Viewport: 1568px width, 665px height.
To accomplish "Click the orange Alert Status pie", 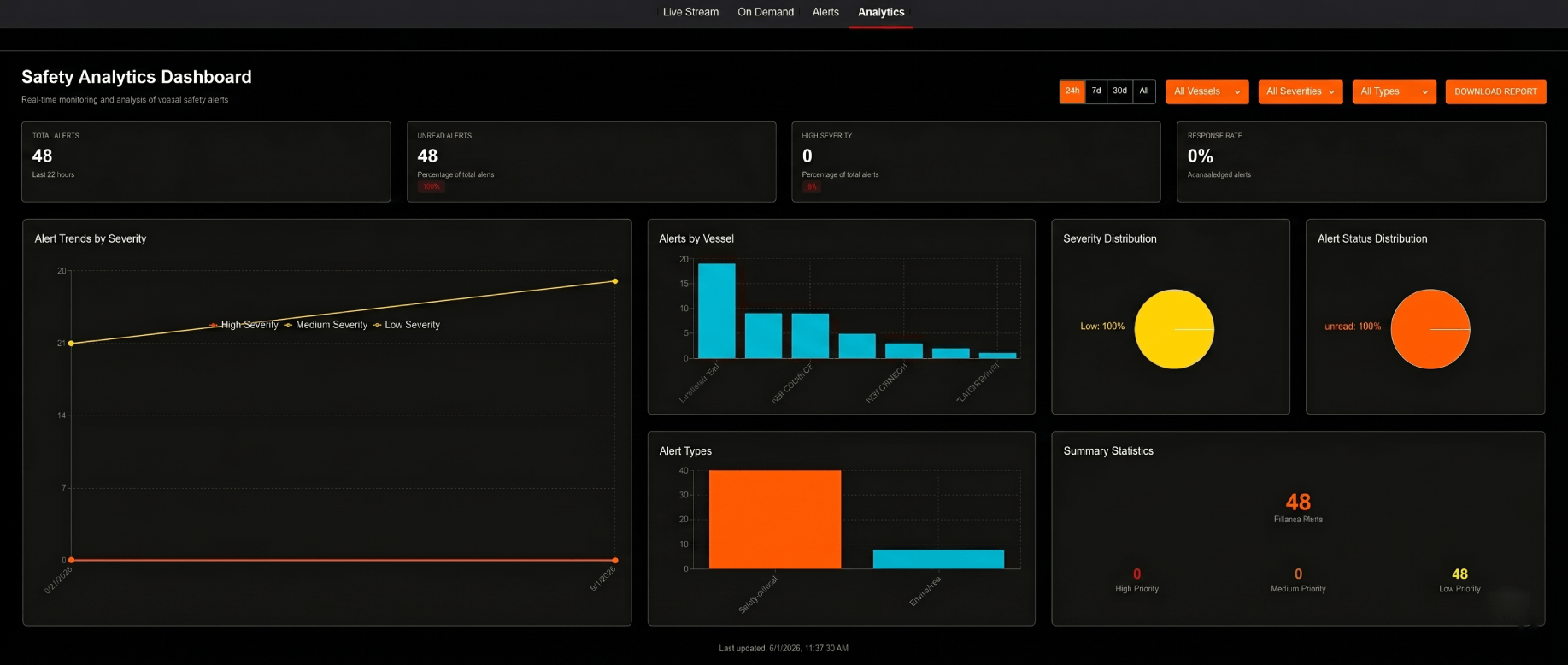I will coord(1430,329).
